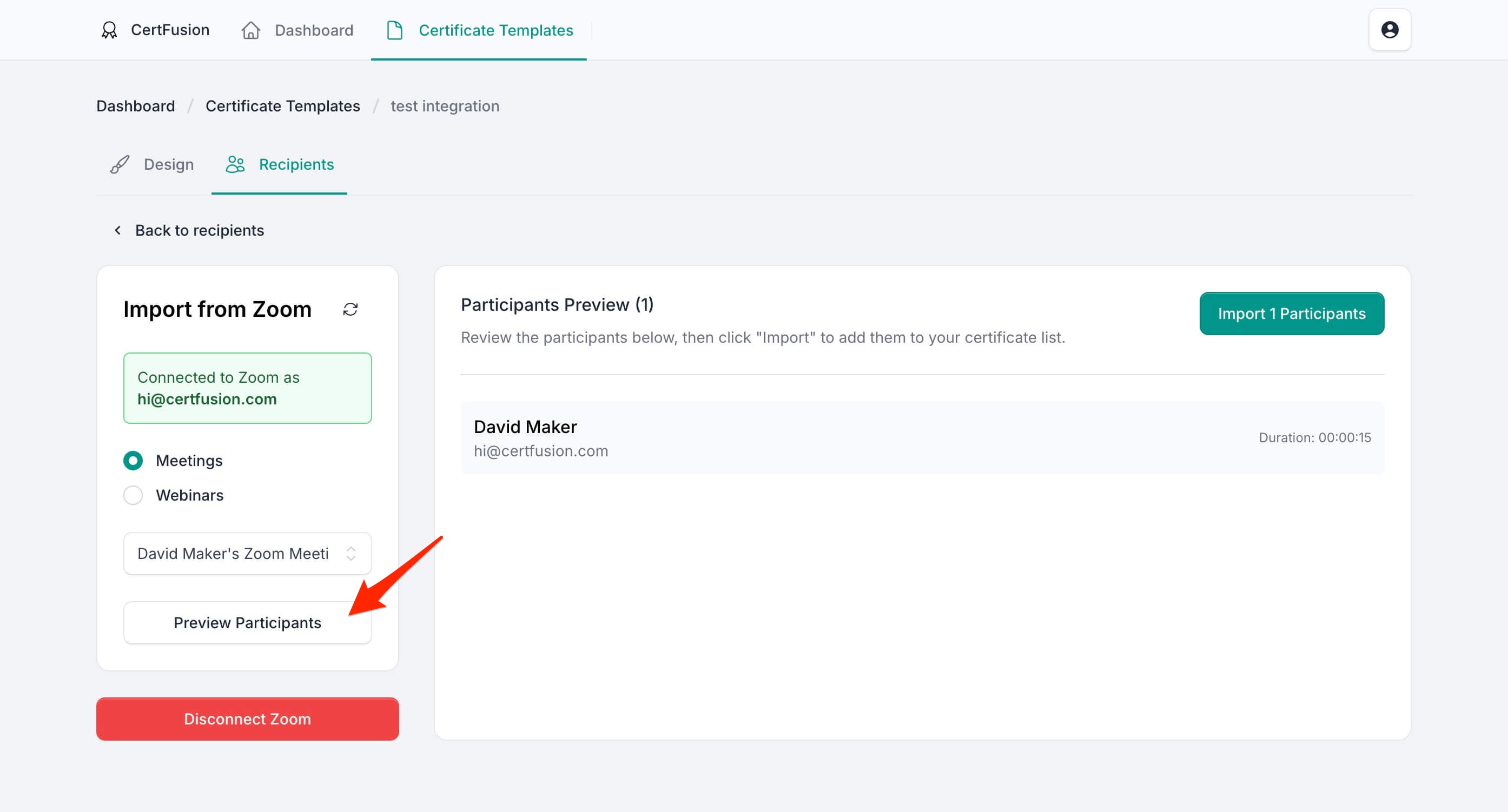This screenshot has height=812, width=1508.
Task: Click the CertFusion ribbon logo icon
Action: coord(109,30)
